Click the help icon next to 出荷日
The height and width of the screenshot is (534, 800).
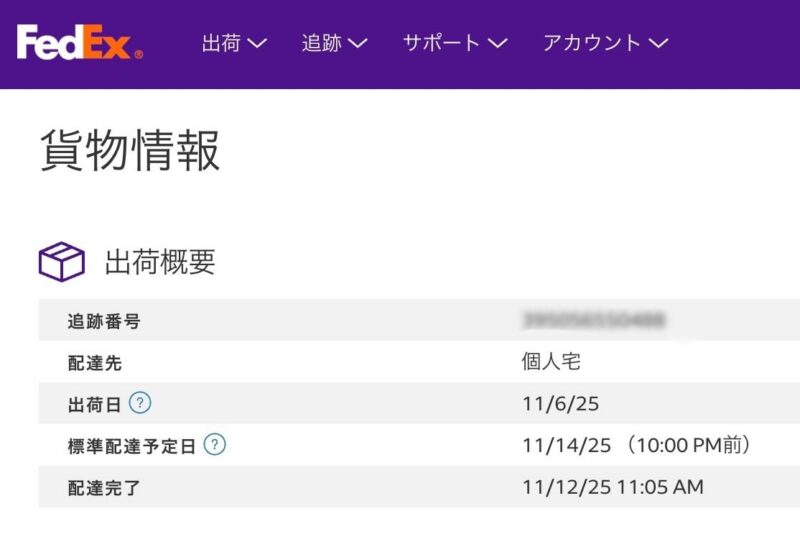141,403
